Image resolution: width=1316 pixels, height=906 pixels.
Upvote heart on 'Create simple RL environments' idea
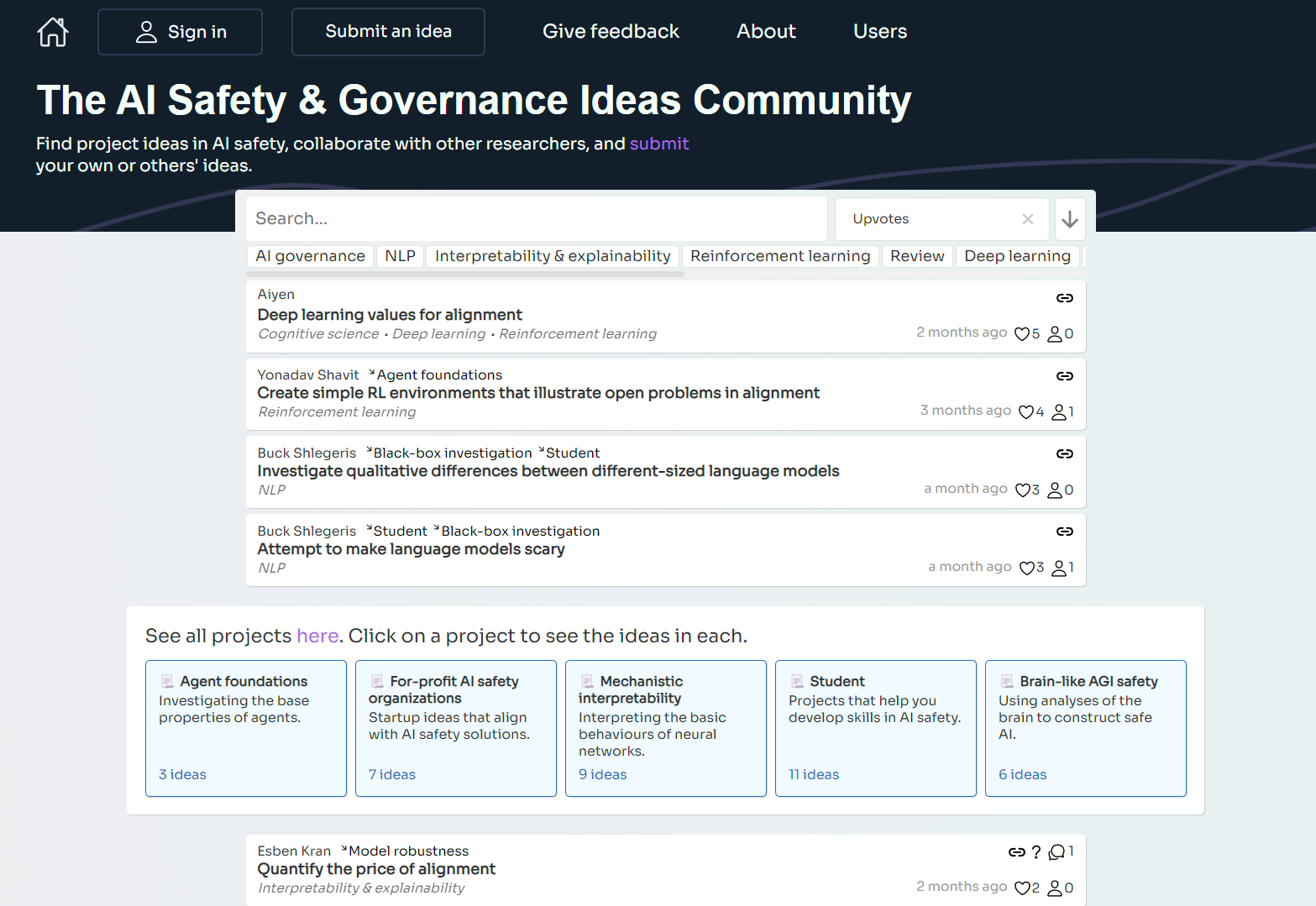click(1025, 411)
